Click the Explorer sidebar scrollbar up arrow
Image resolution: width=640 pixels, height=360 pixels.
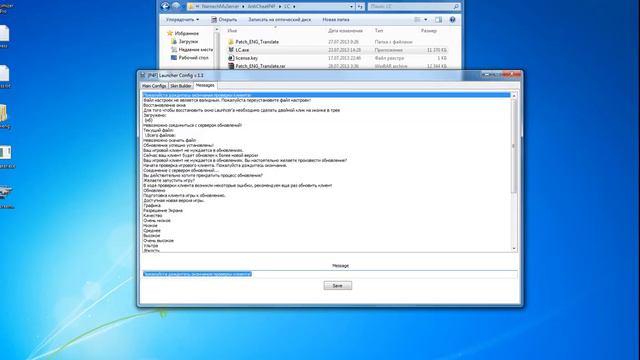click(217, 30)
